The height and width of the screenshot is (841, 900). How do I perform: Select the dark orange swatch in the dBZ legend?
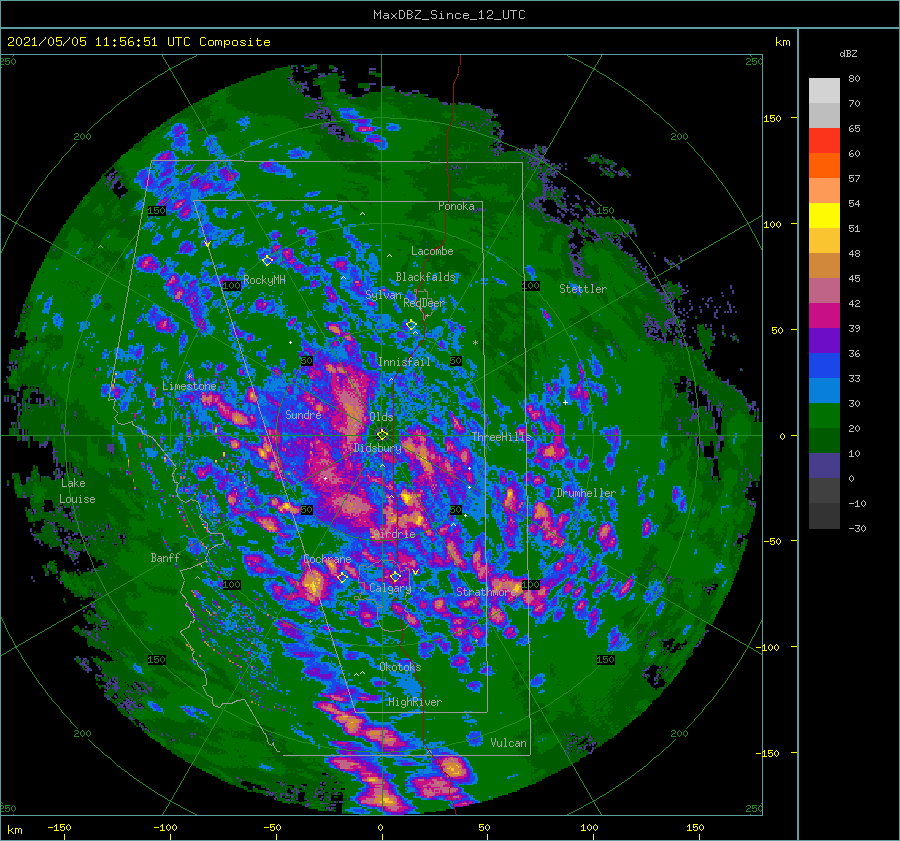(x=824, y=166)
